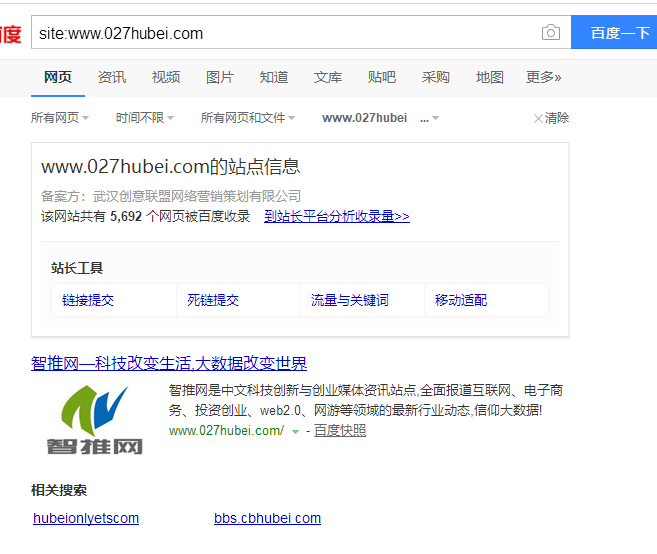Click the 死链提交 webmaster tool

[213, 300]
